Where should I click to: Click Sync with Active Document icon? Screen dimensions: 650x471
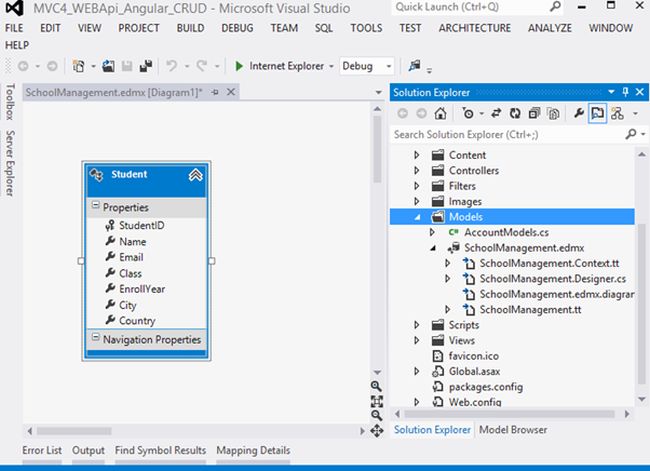coord(496,113)
